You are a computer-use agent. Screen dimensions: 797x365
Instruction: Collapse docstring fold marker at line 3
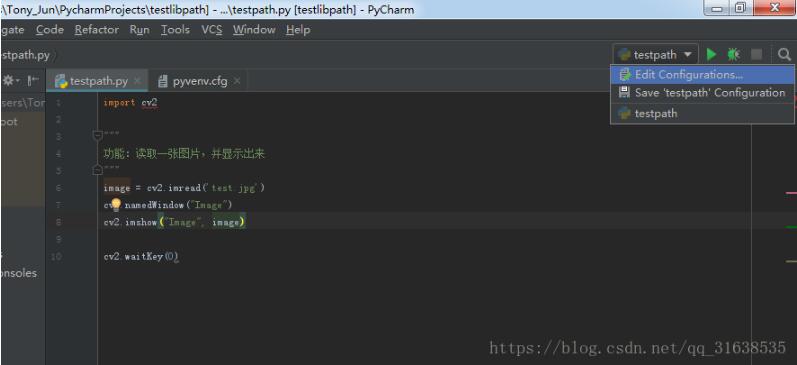[98, 135]
